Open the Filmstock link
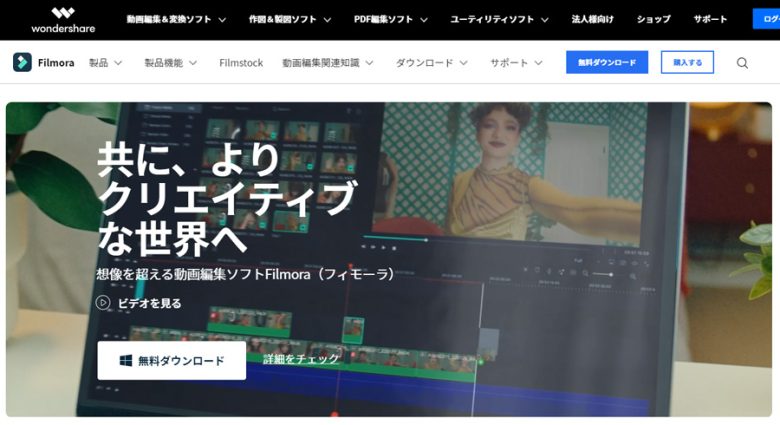Image resolution: width=780 pixels, height=425 pixels. [x=241, y=63]
